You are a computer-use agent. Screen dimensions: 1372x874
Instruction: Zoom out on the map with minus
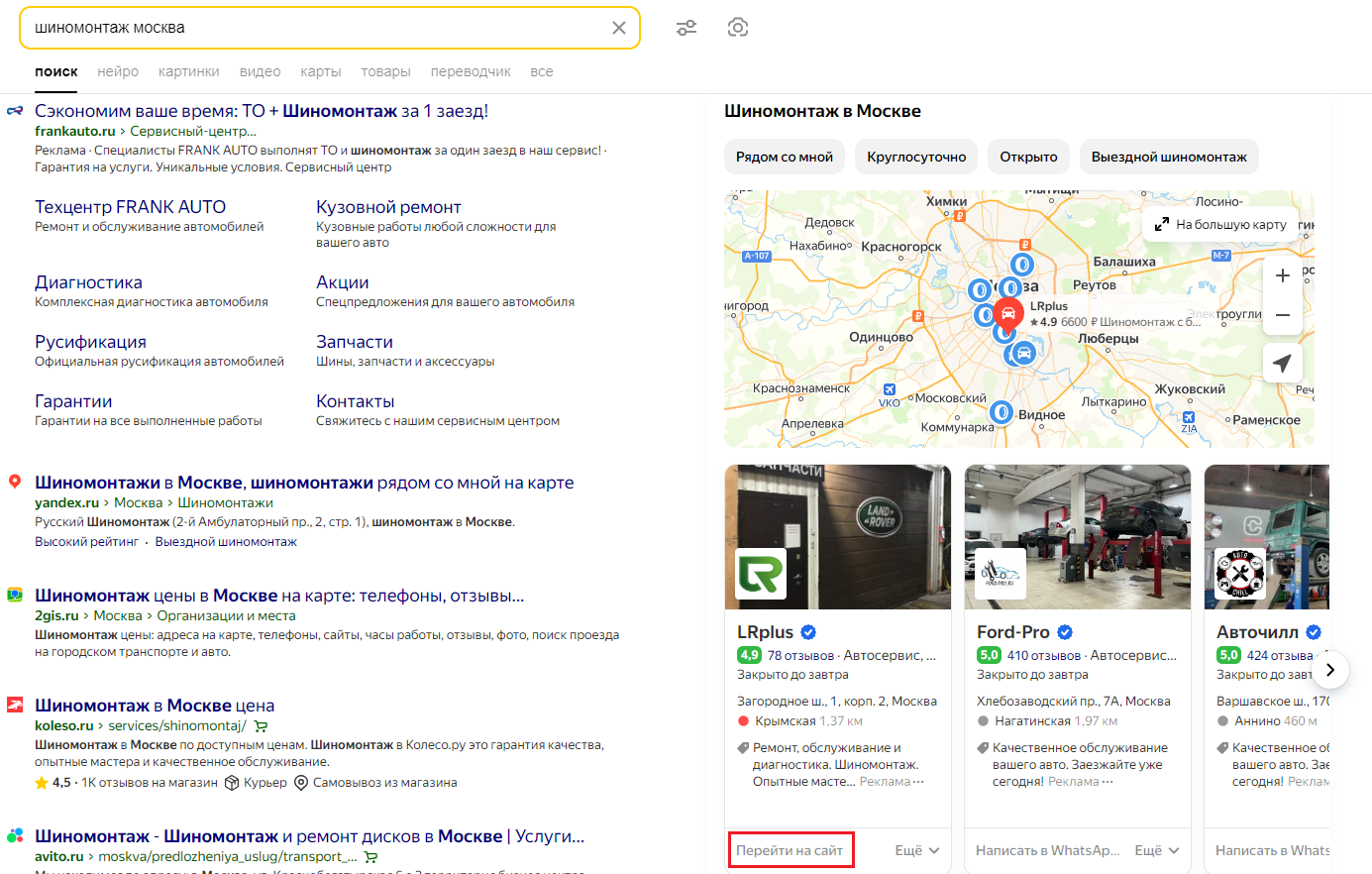pos(1282,315)
